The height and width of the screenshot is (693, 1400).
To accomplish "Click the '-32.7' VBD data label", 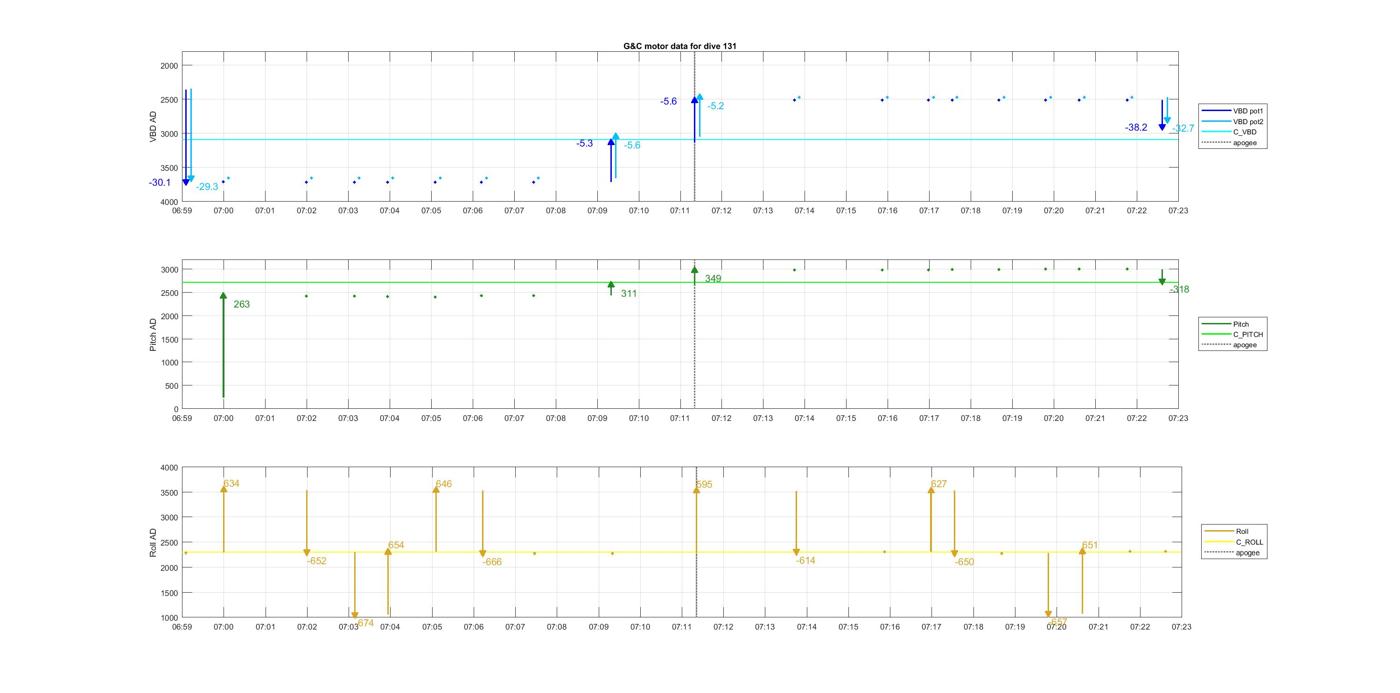I will click(x=1183, y=128).
